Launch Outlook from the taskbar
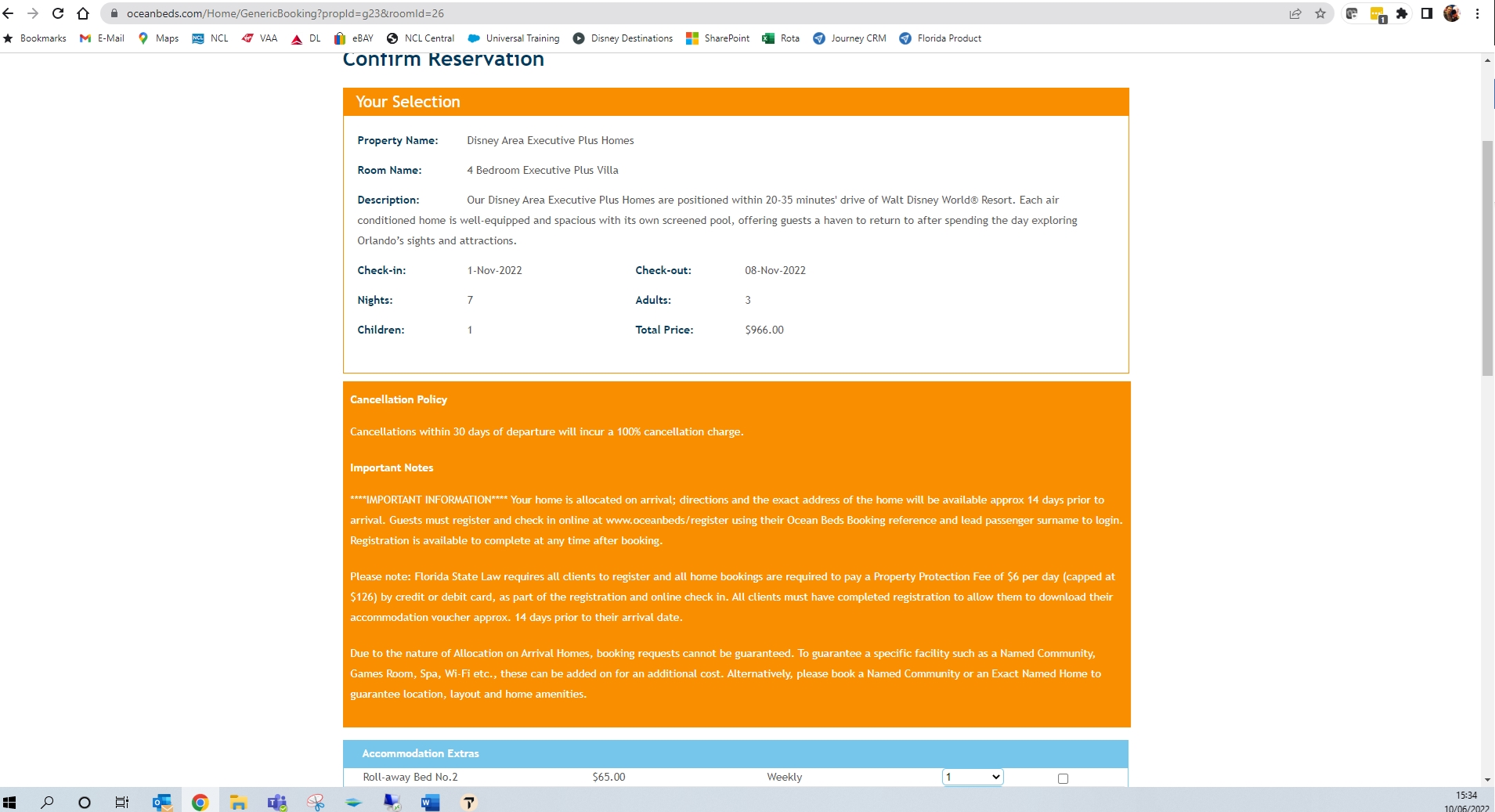The image size is (1495, 812). pos(162,802)
